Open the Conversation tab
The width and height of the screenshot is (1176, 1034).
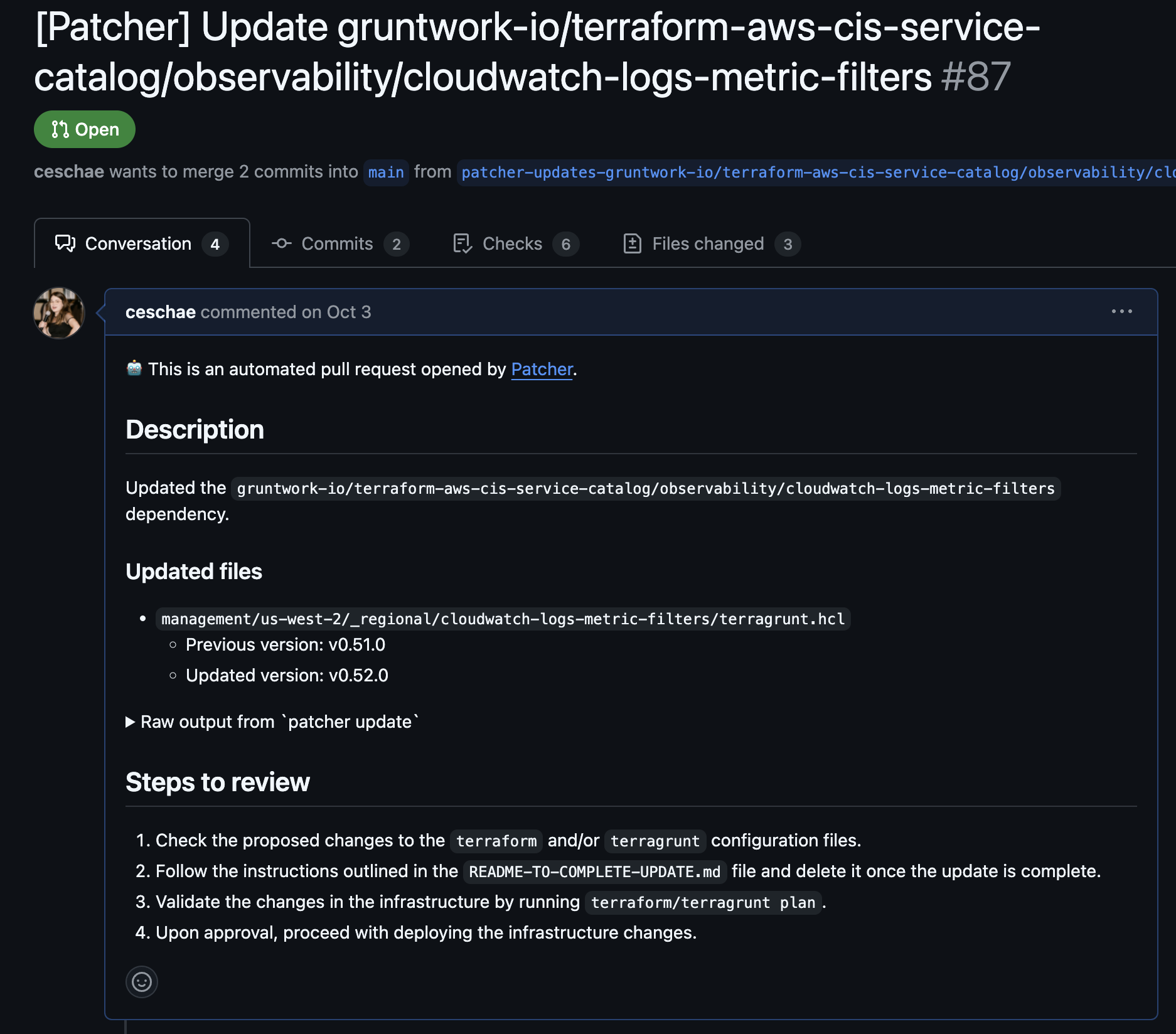(142, 243)
